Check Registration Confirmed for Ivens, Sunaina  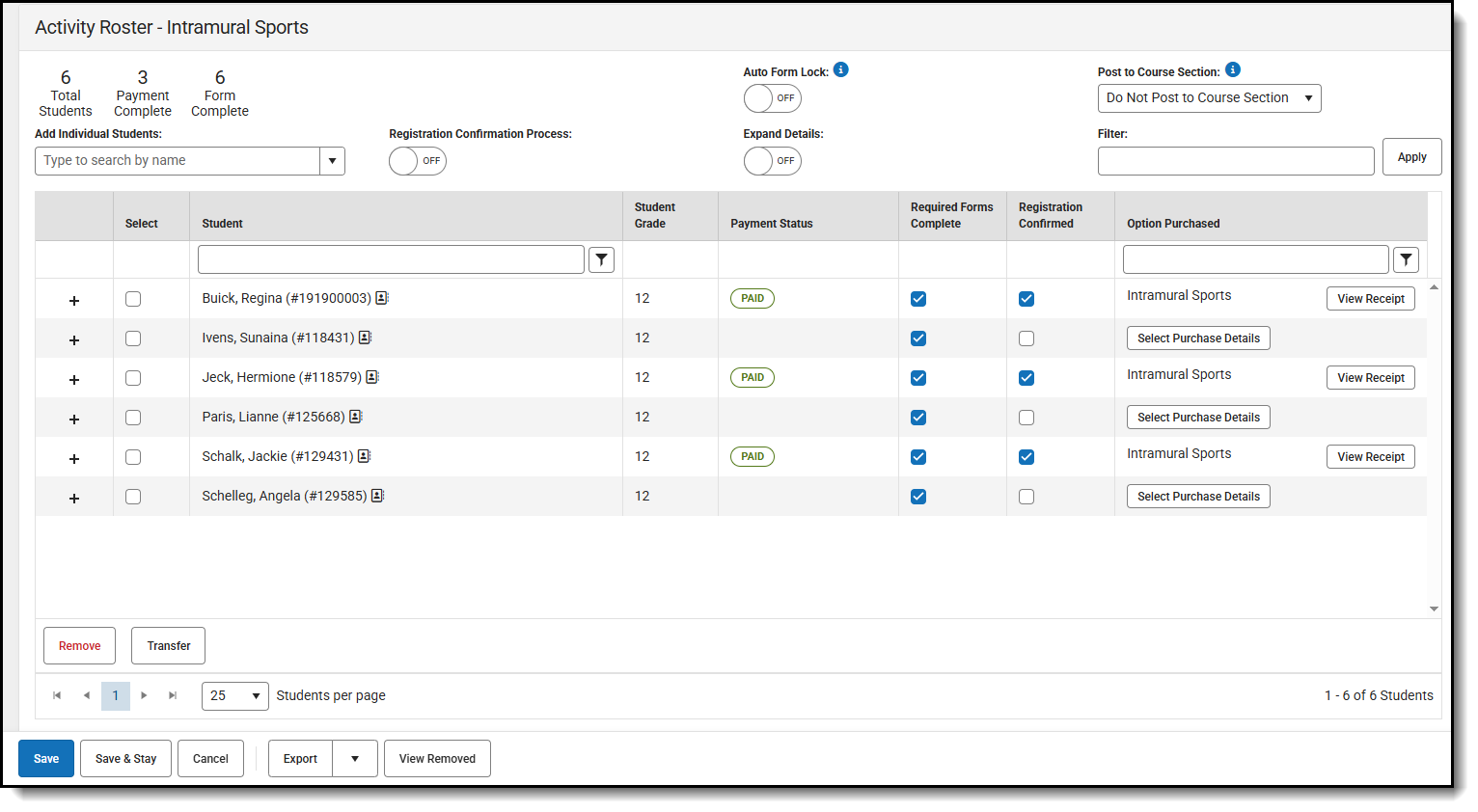1026,338
